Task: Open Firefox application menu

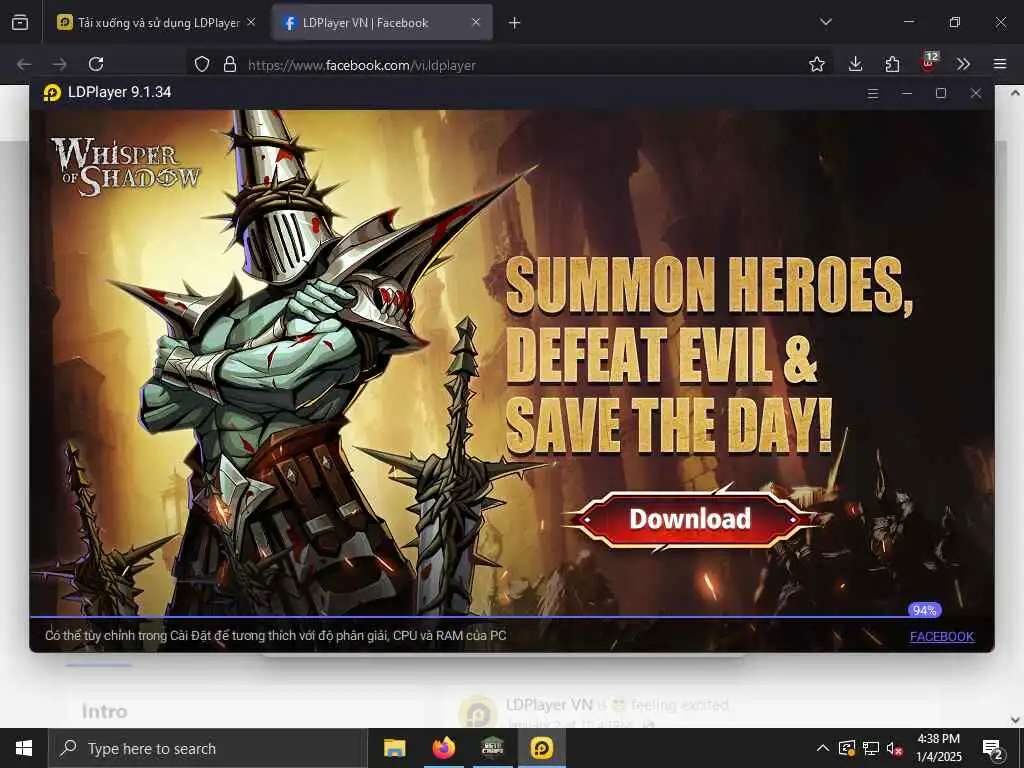Action: click(x=1000, y=64)
